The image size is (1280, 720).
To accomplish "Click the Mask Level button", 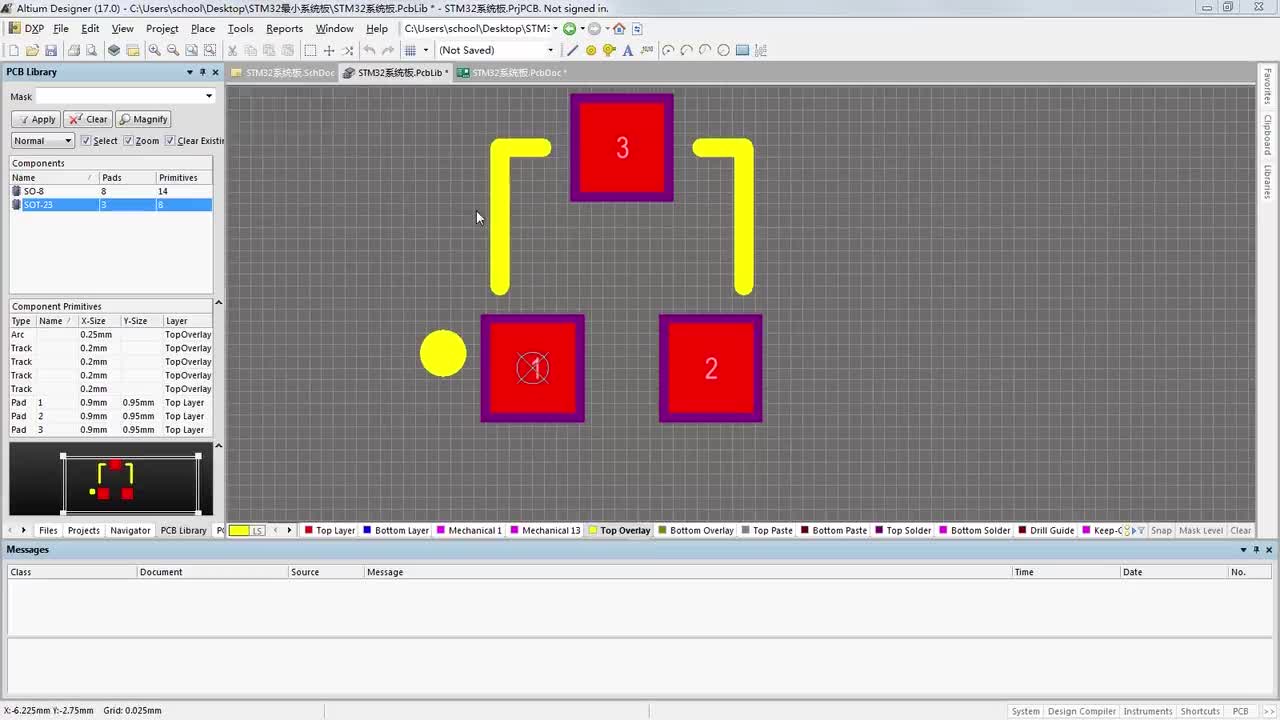I will click(1201, 530).
